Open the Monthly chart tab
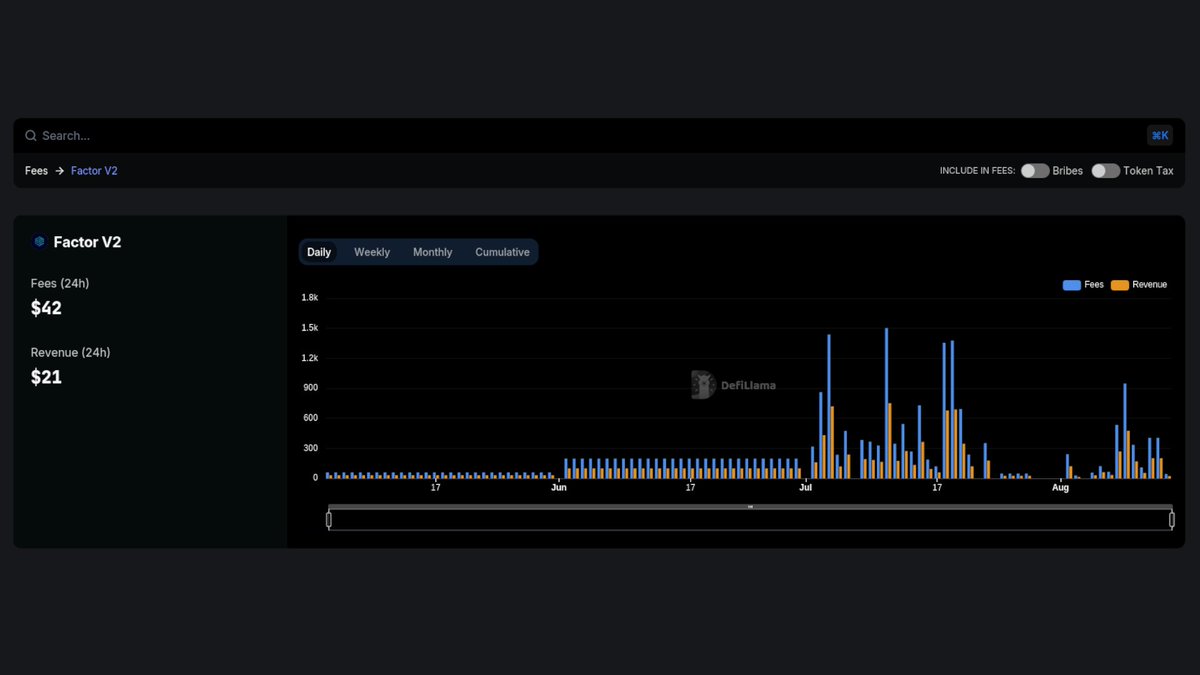1200x675 pixels. point(433,252)
